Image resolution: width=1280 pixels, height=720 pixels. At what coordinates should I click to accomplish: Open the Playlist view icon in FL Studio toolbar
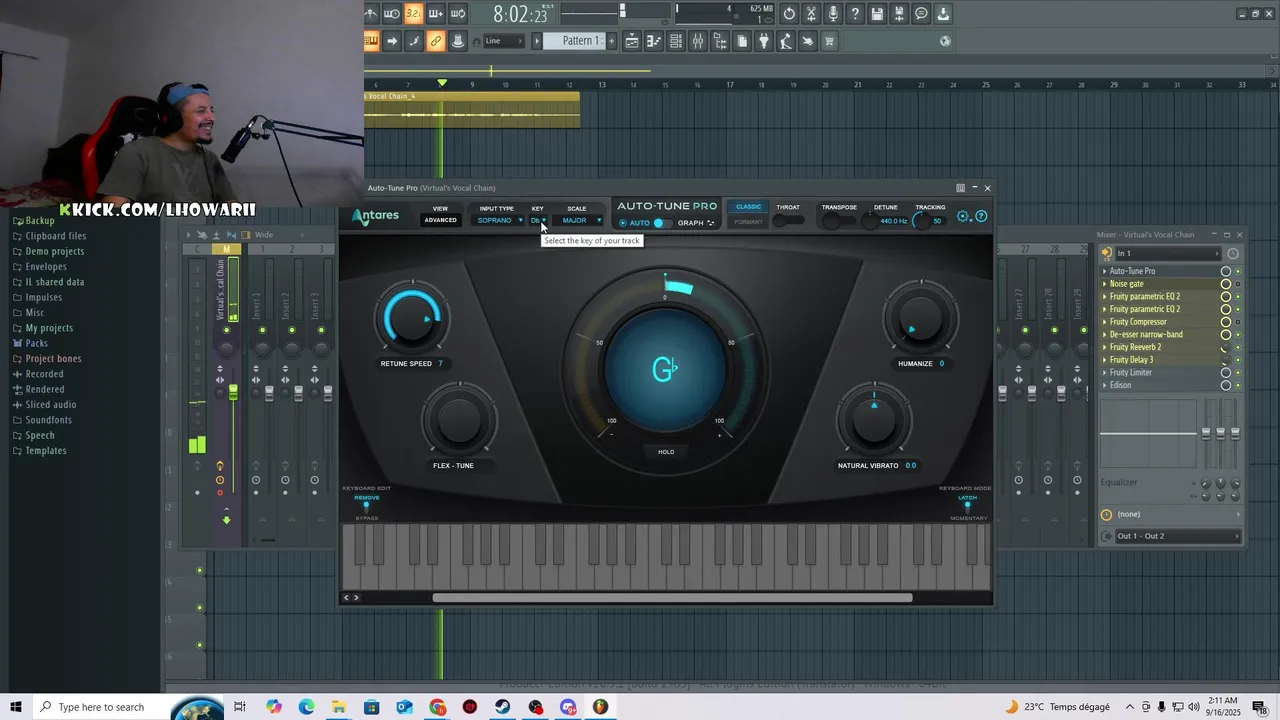click(x=632, y=41)
